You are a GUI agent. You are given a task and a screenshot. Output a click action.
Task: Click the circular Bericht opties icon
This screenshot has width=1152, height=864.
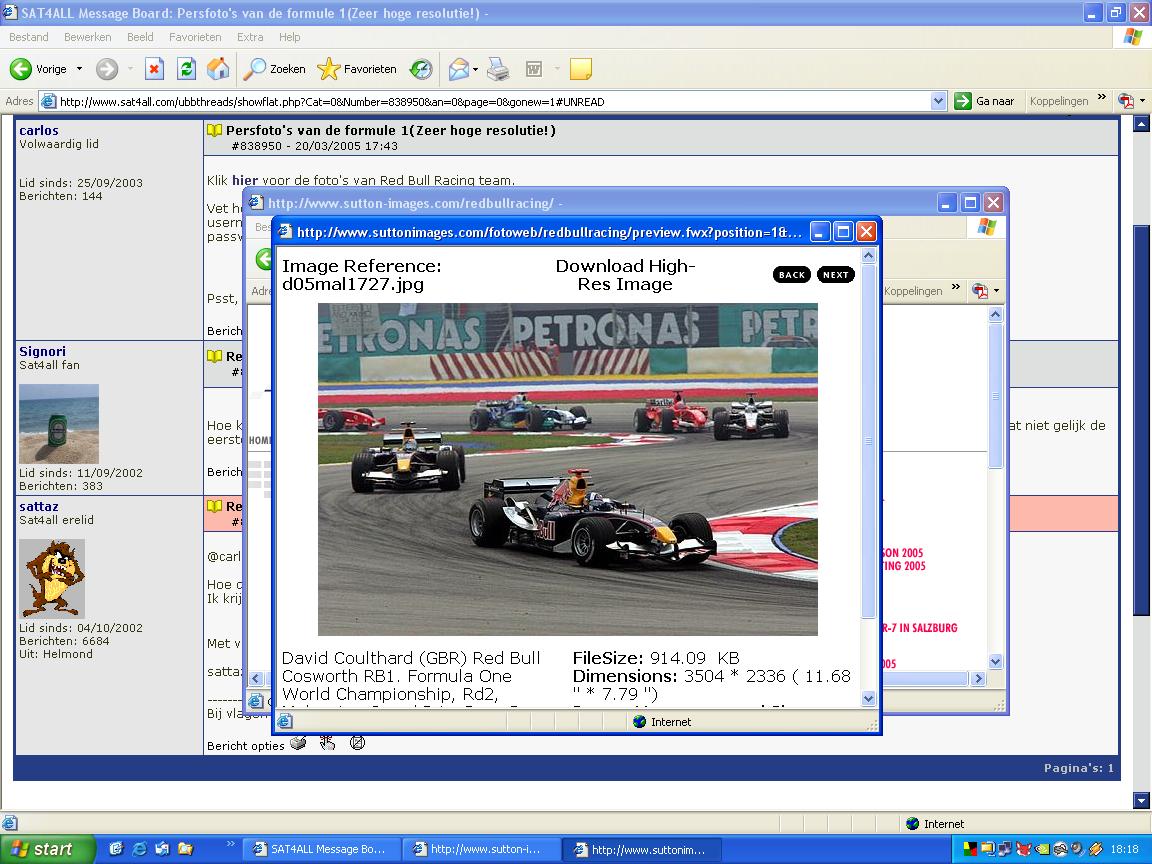pyautogui.click(x=357, y=743)
